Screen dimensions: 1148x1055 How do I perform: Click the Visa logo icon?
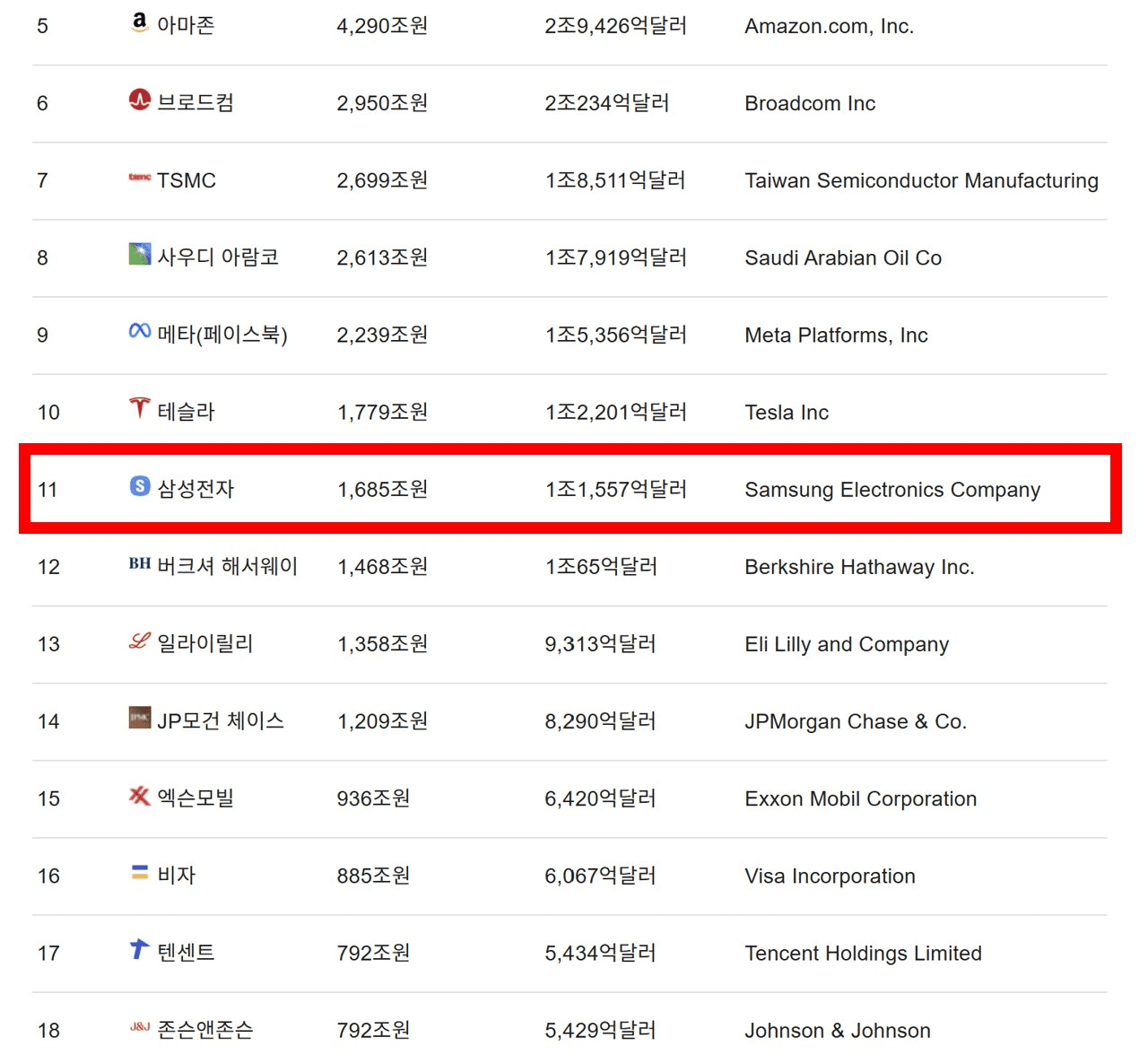coord(139,872)
